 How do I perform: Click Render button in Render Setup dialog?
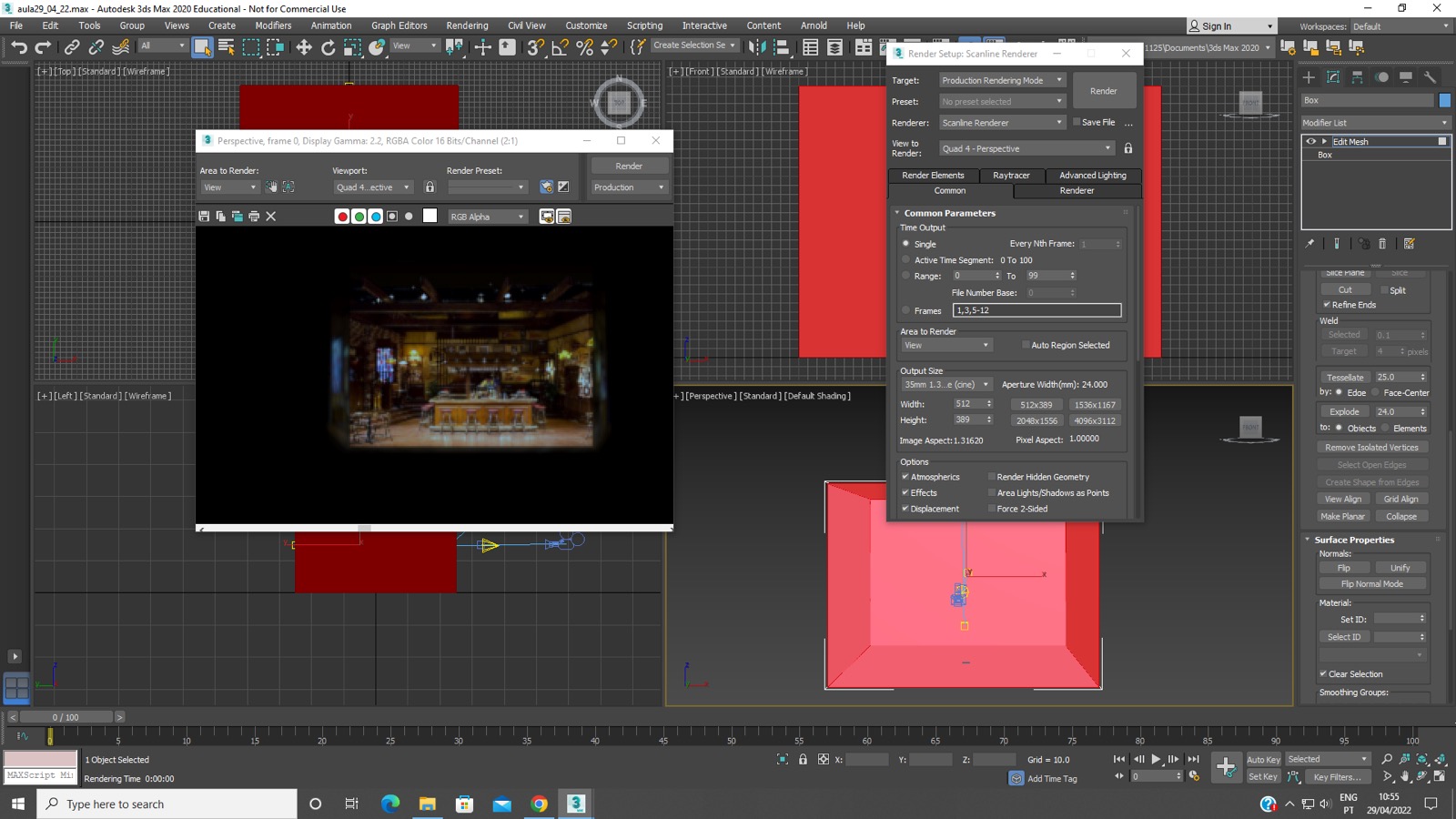(1104, 91)
